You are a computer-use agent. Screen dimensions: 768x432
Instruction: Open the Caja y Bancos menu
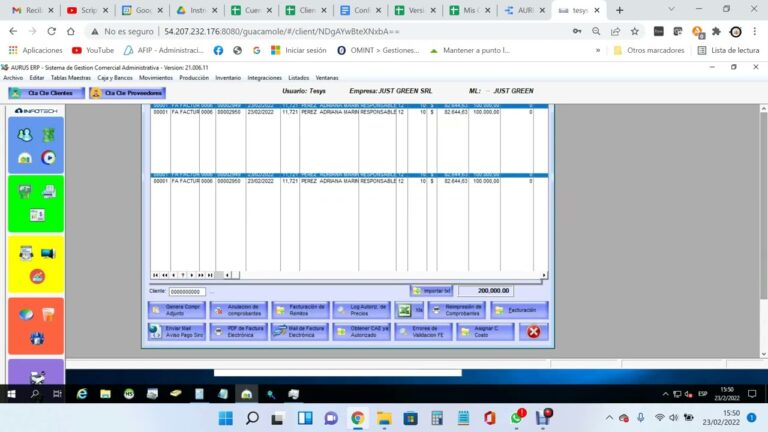[115, 78]
